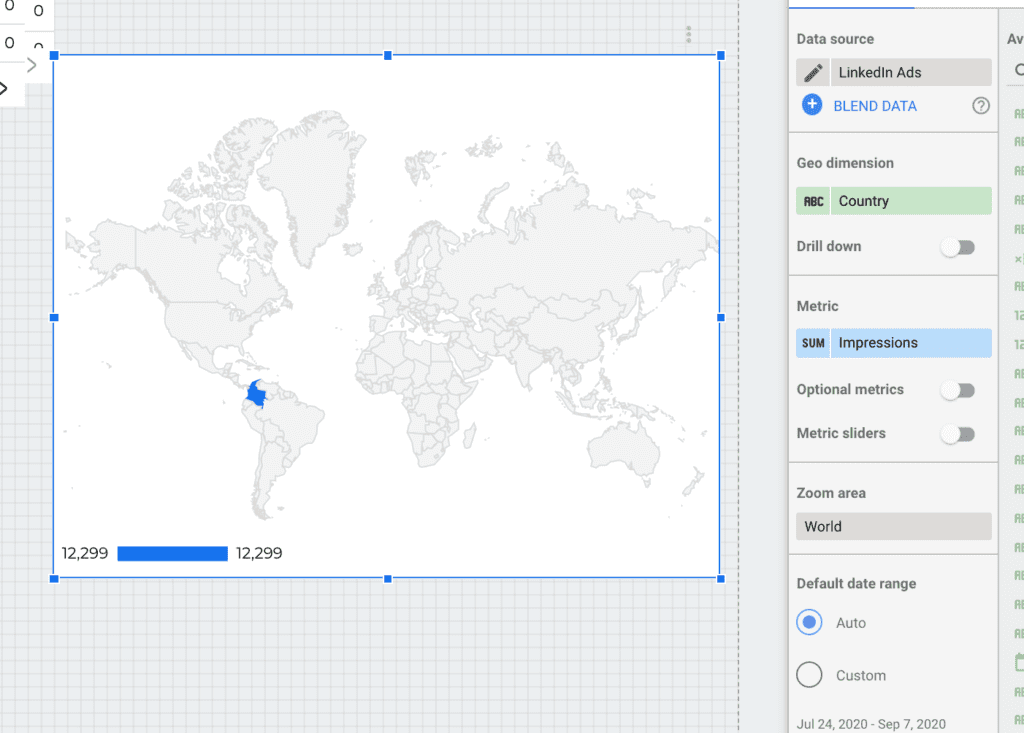The height and width of the screenshot is (733, 1024).
Task: Turn on the Metric sliders switch
Action: 957,434
